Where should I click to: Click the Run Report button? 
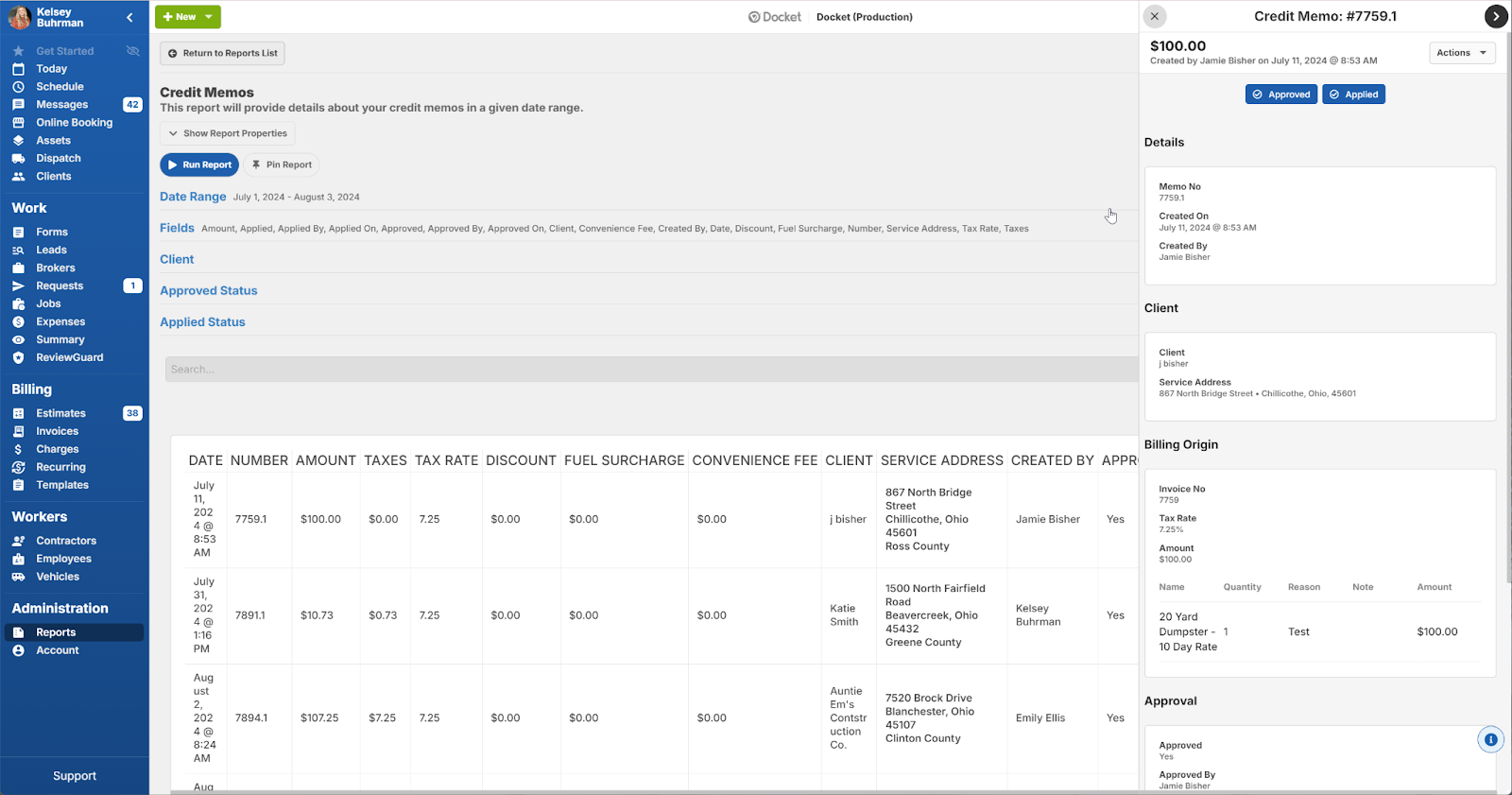coord(199,164)
